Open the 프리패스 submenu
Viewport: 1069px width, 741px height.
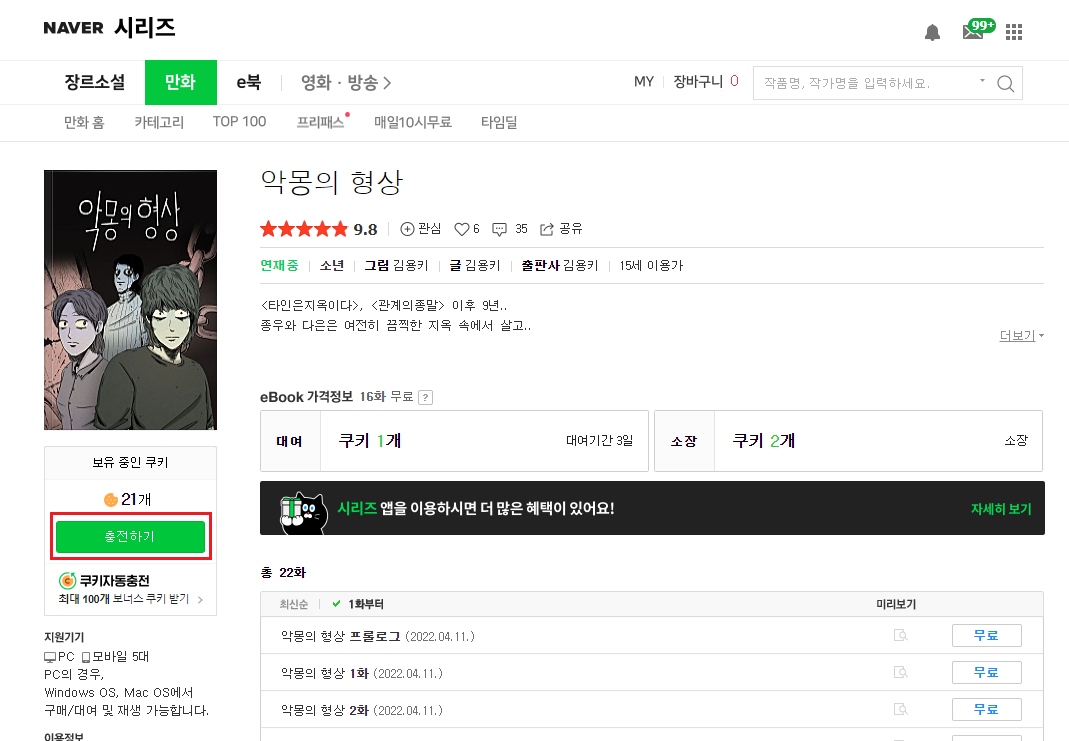pos(320,123)
